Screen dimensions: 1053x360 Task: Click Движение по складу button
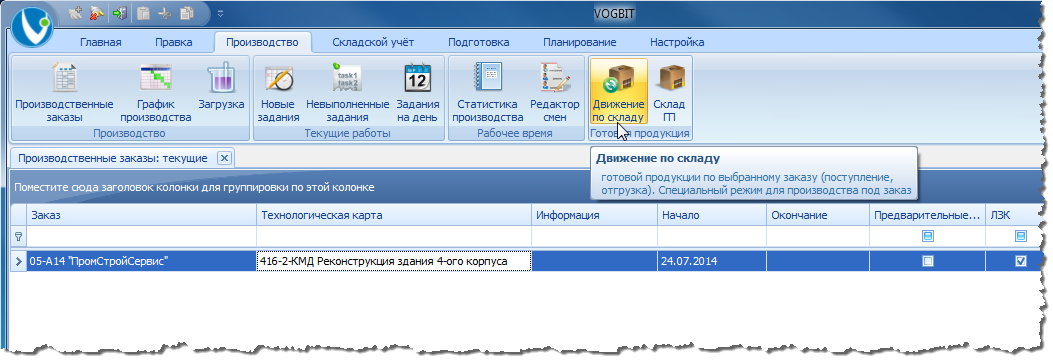pyautogui.click(x=619, y=92)
